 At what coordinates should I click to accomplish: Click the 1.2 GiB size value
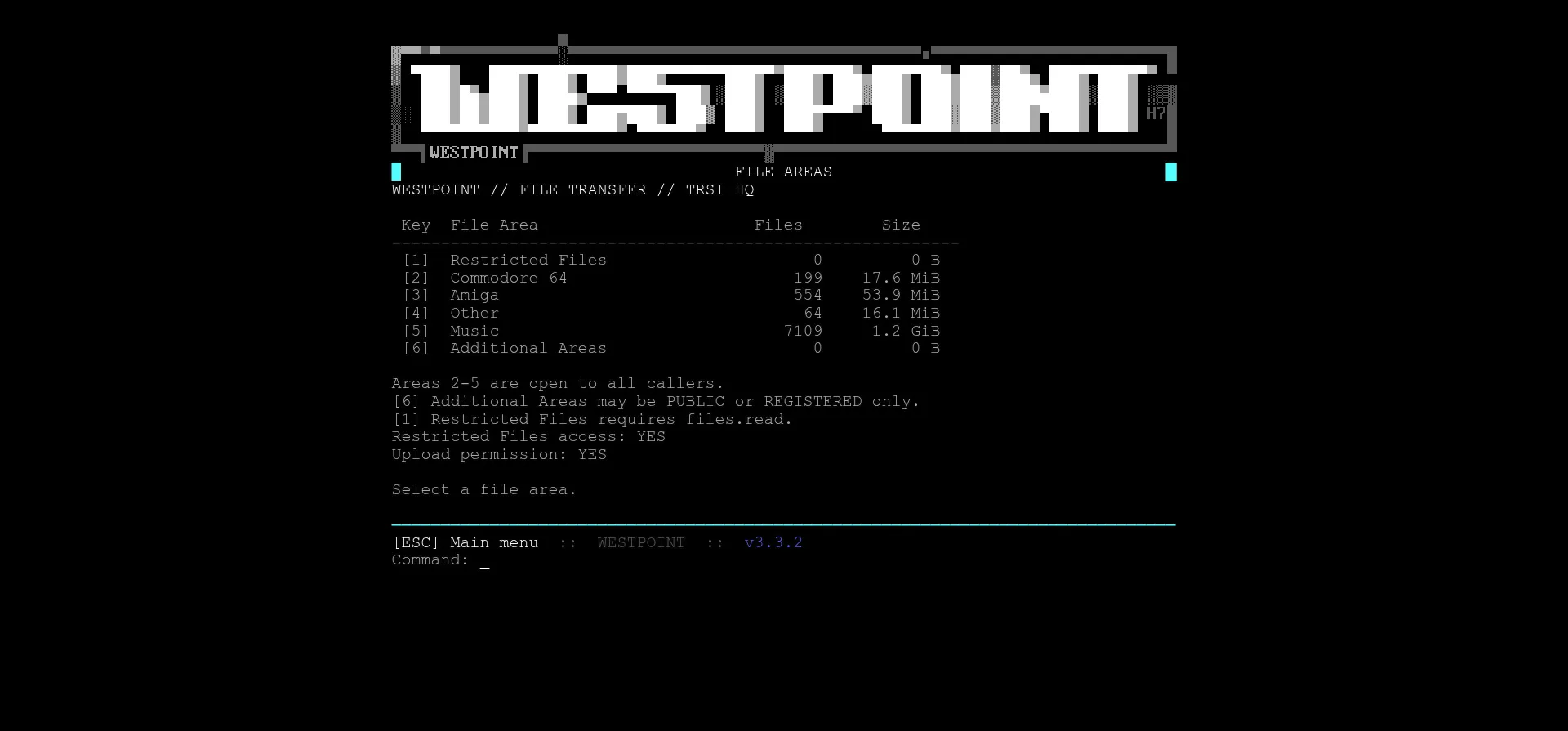(x=906, y=331)
